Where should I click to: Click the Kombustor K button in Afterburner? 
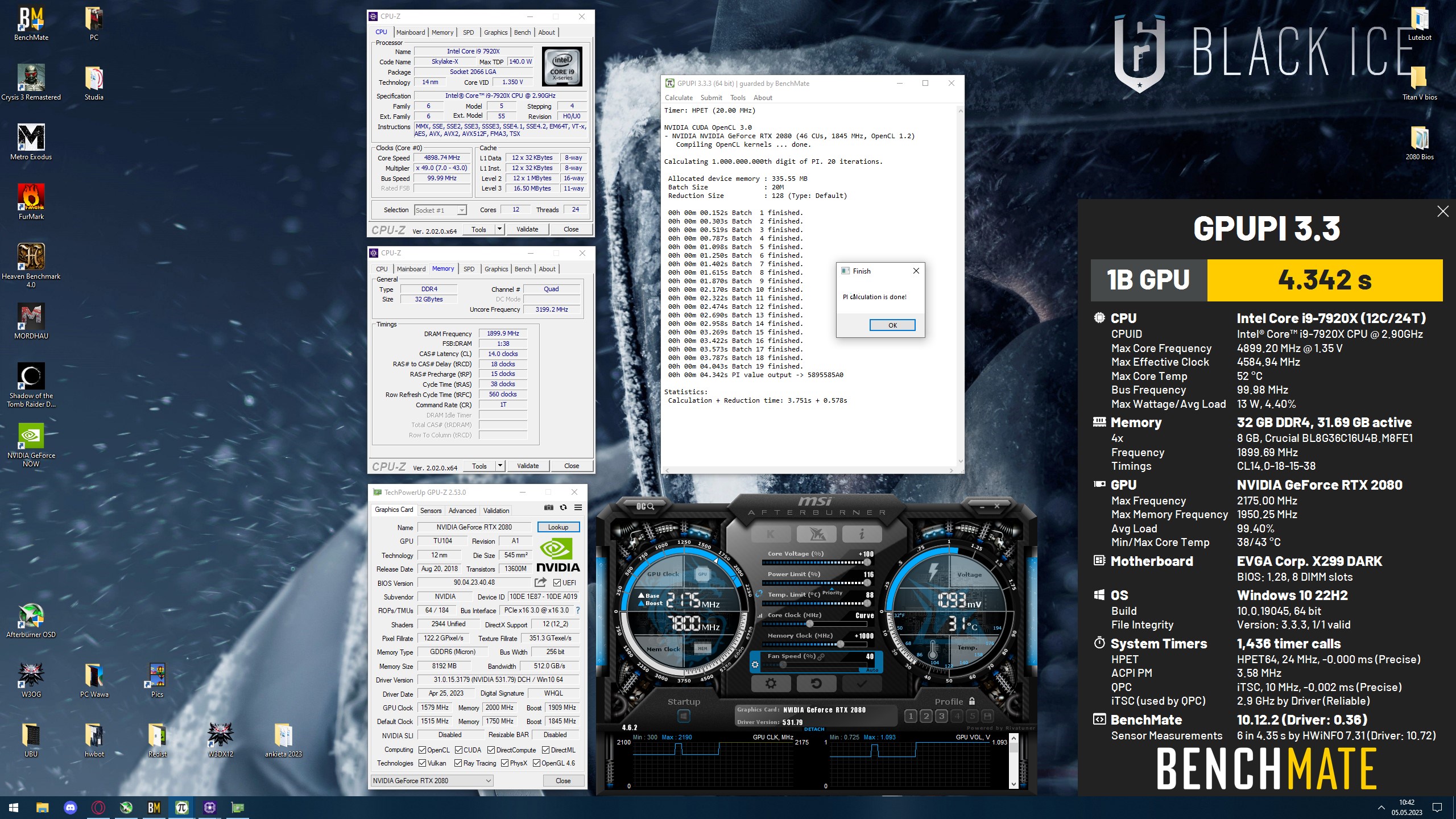click(x=771, y=534)
